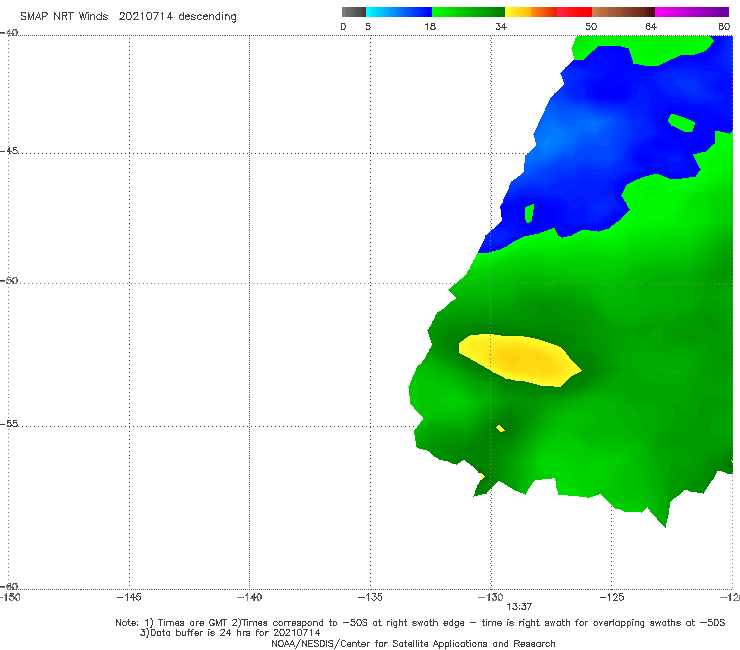Click the note 'Times are GMT' line
Viewport: 740px width, 650px height.
(420, 623)
